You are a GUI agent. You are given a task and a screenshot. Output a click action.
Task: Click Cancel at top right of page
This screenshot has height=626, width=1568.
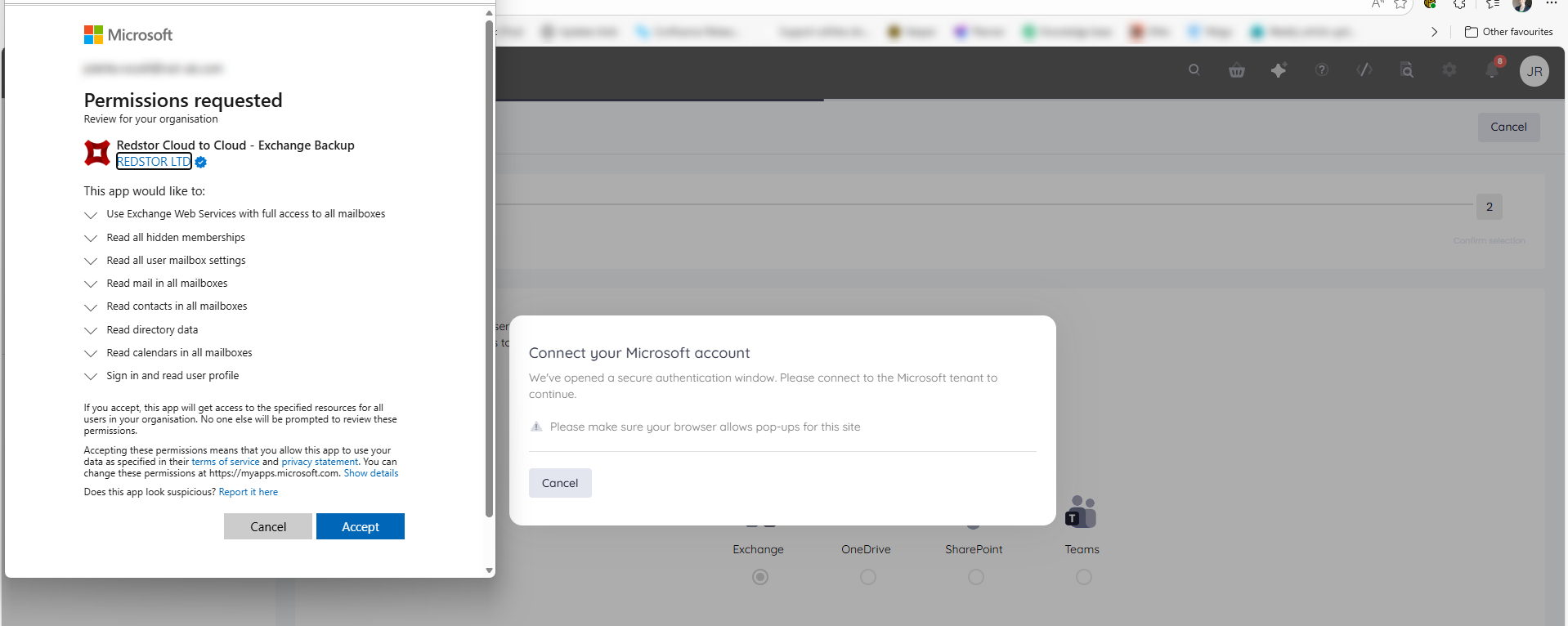coord(1508,127)
